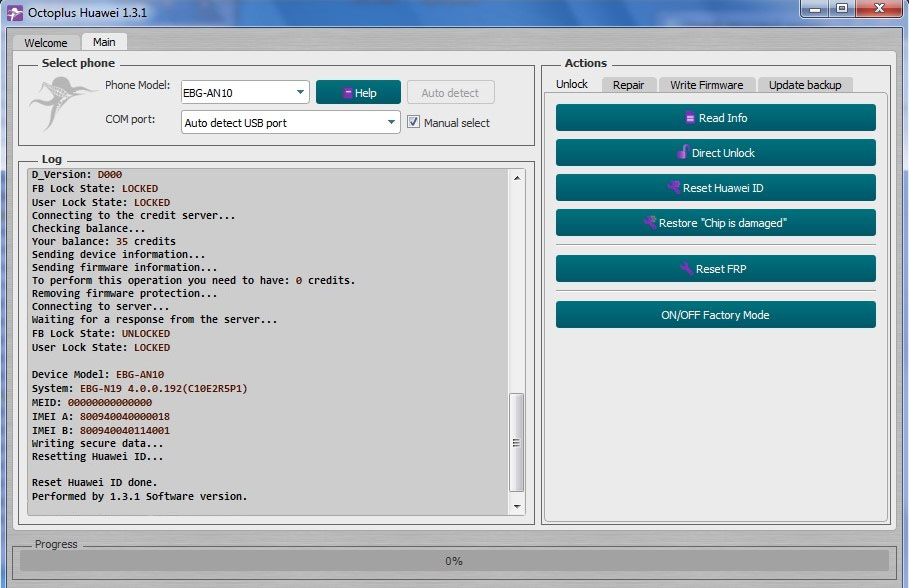
Task: Click the IMEI B value in log
Action: (125, 430)
